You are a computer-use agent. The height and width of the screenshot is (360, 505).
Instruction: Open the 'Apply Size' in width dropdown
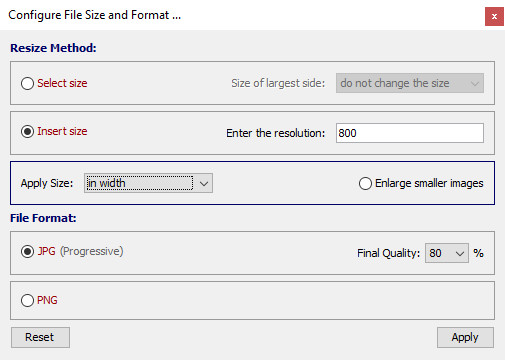coord(148,183)
